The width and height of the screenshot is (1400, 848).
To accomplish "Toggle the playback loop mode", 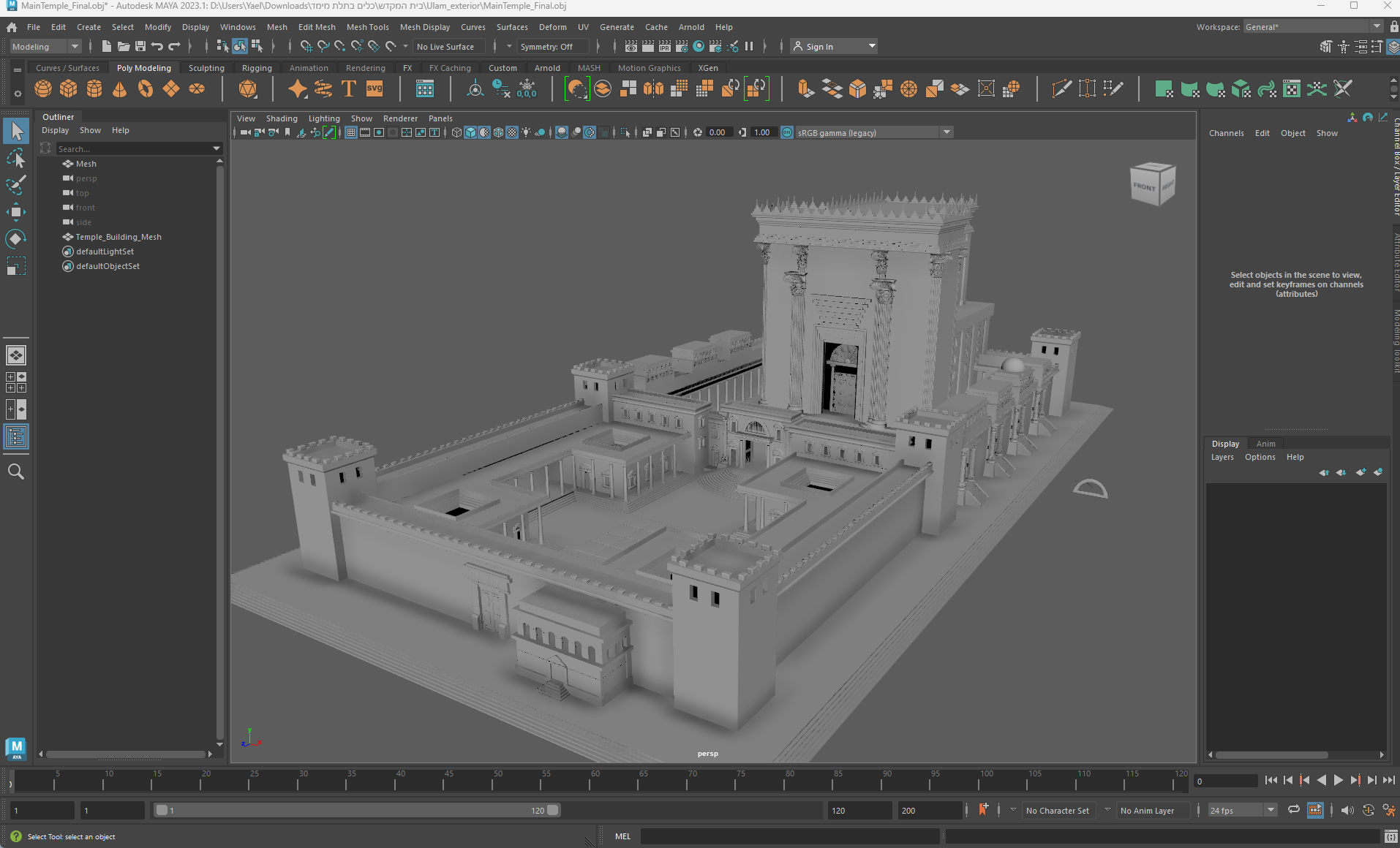I will (1294, 810).
